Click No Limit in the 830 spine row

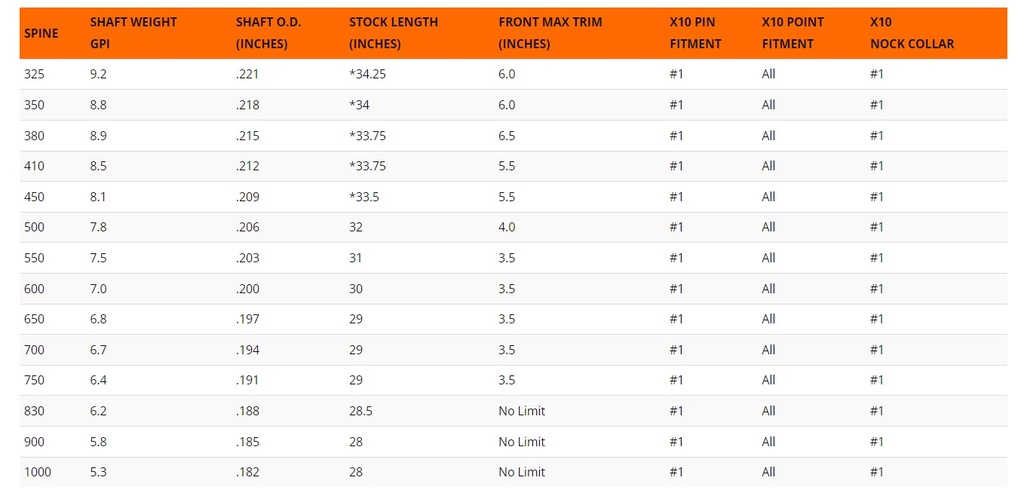(x=522, y=411)
